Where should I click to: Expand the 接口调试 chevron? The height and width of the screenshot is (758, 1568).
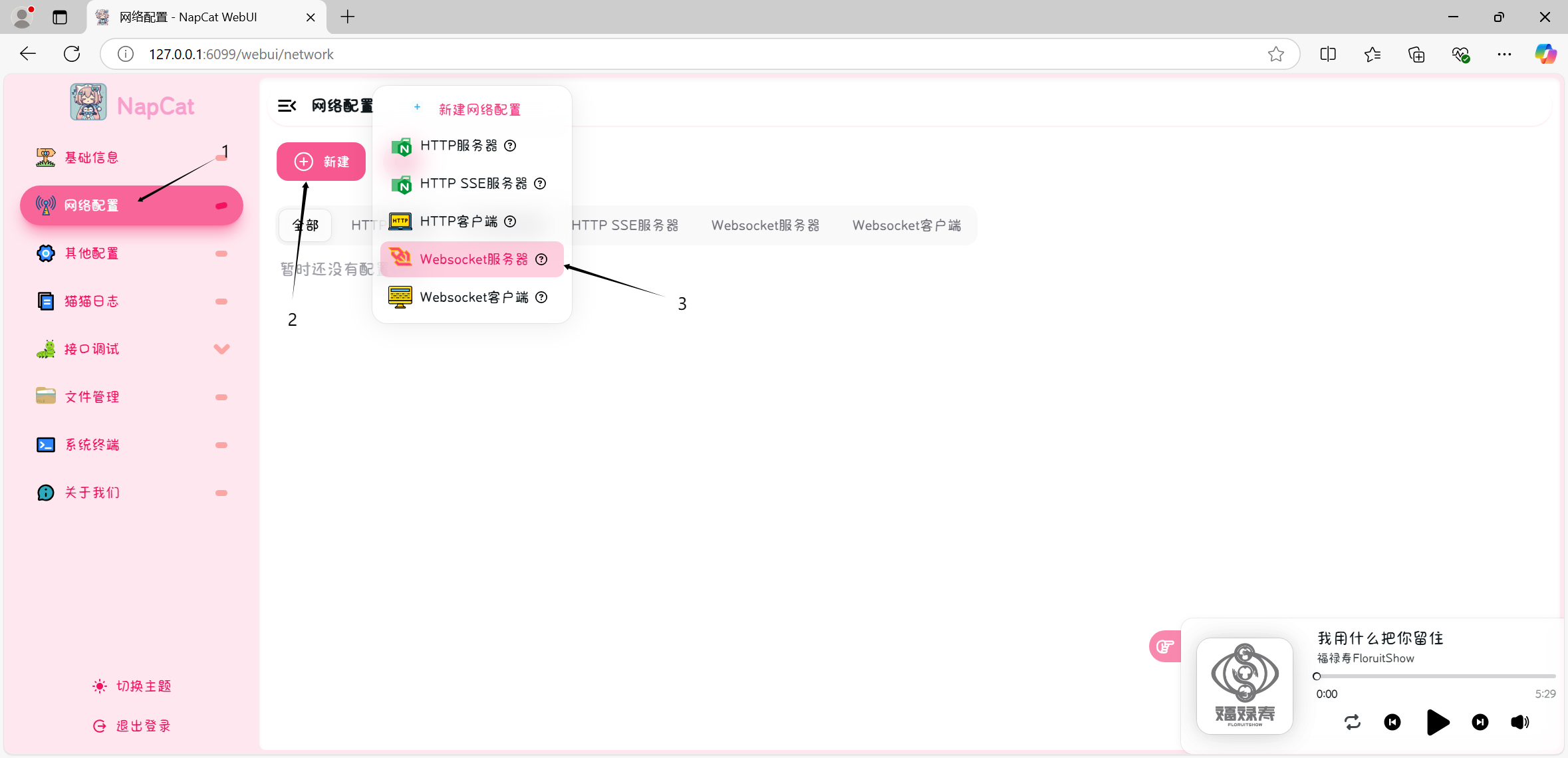tap(221, 349)
